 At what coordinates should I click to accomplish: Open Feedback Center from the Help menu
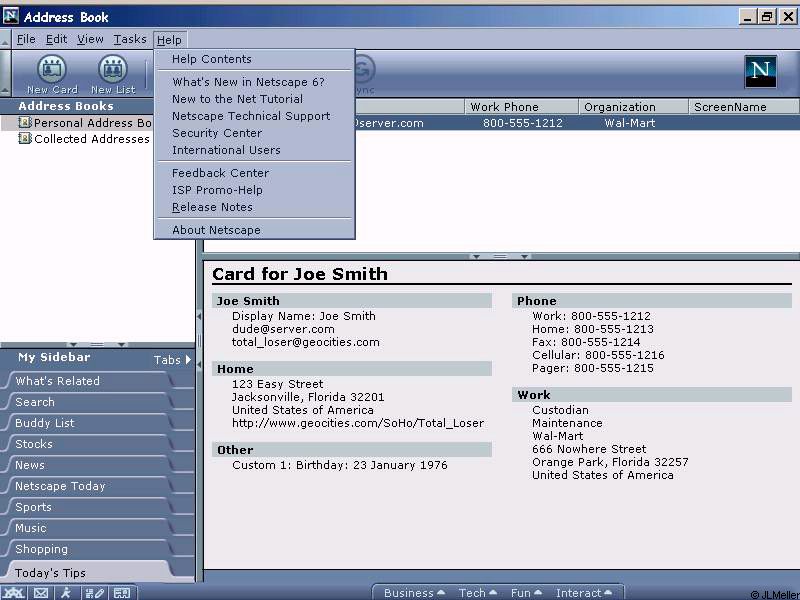[x=254, y=173]
